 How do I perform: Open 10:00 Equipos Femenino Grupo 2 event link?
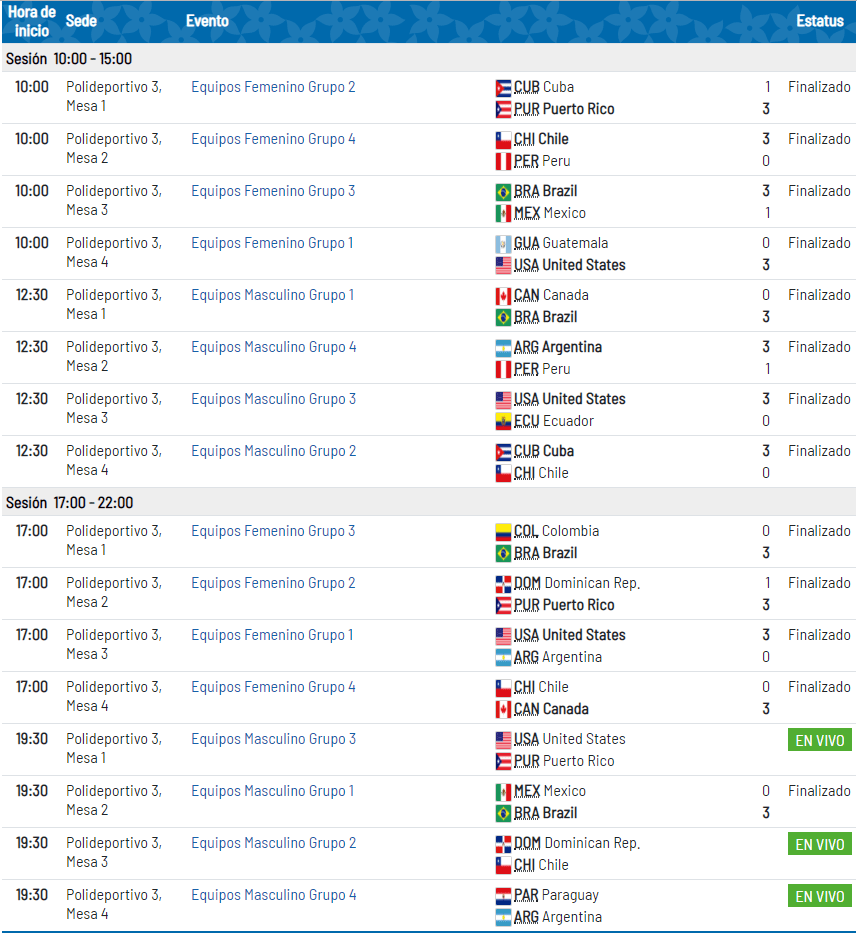273,87
